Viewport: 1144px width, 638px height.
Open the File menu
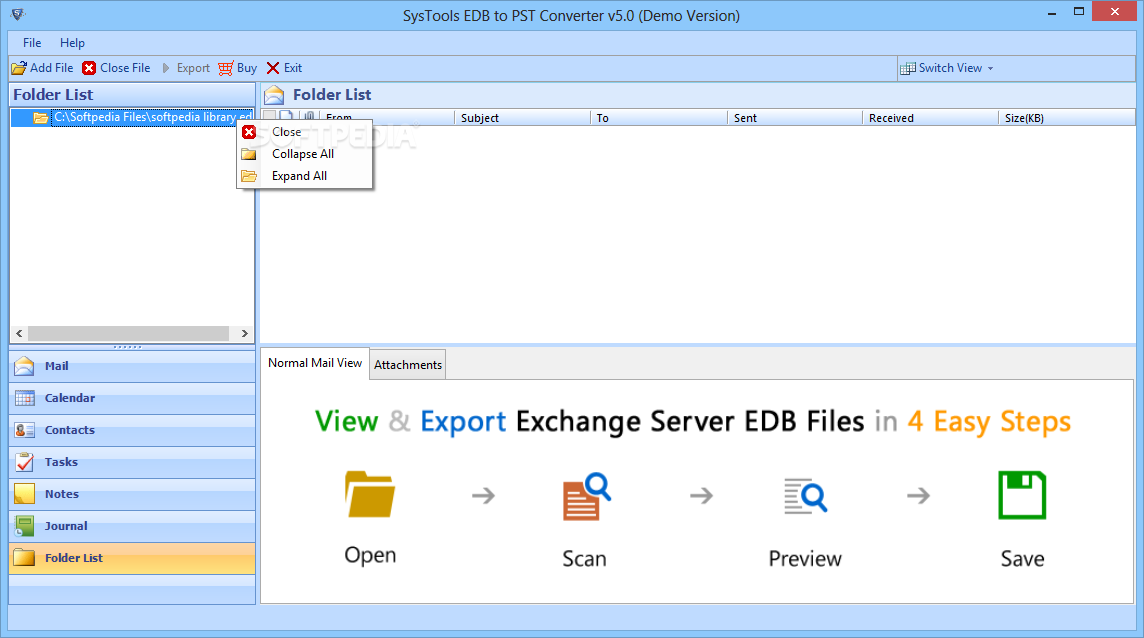click(32, 42)
